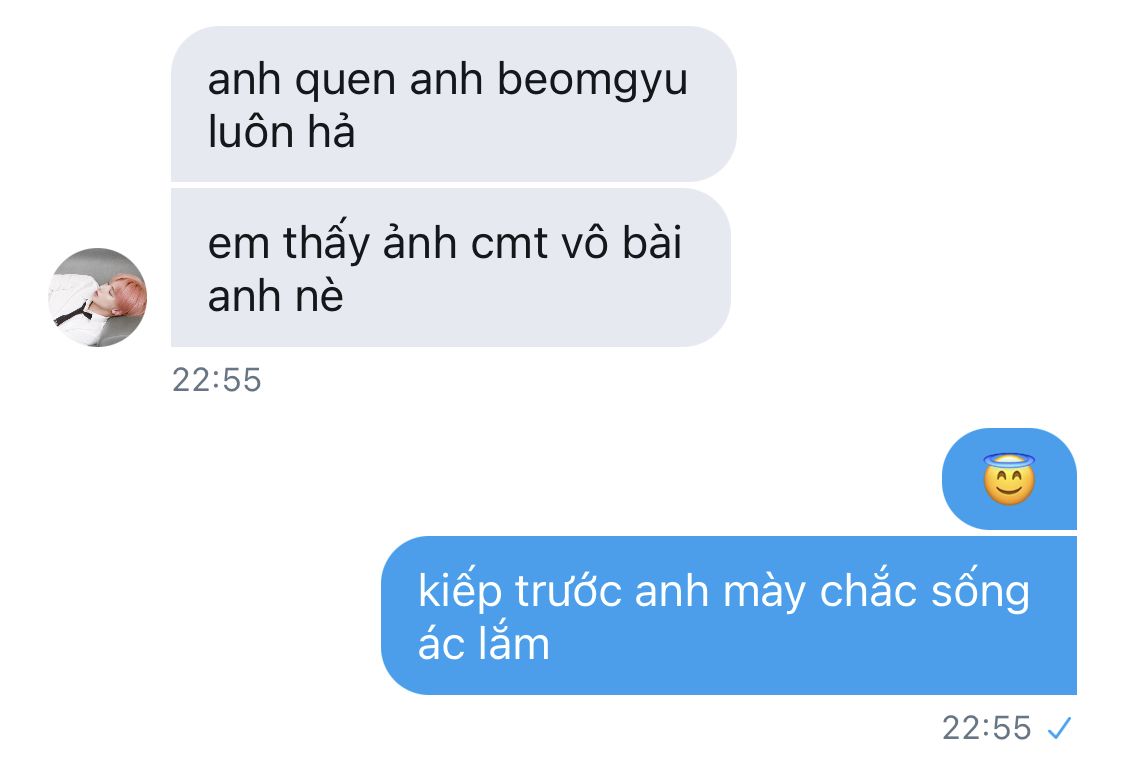This screenshot has height=772, width=1125.
Task: Click the sent message 22:55 timestamp
Action: (987, 728)
